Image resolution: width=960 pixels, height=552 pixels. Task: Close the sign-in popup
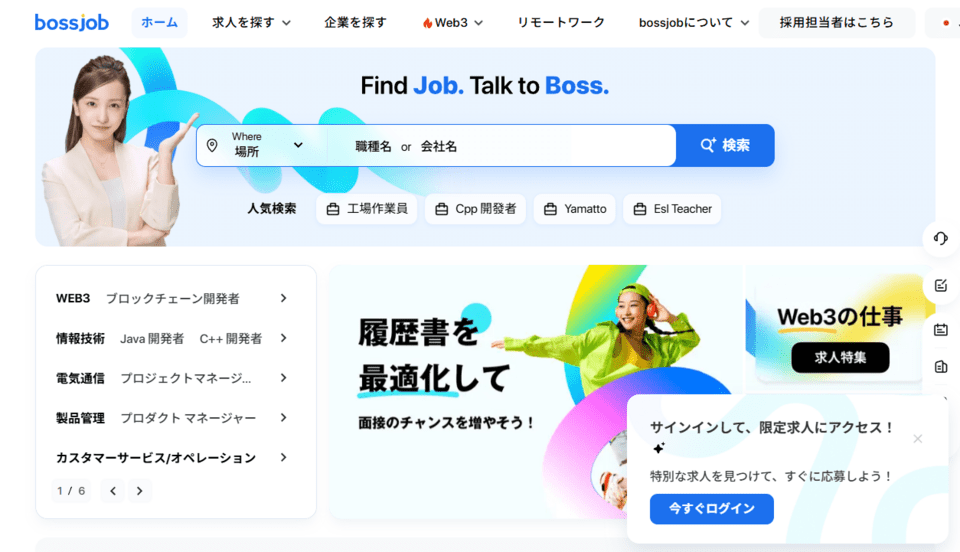coord(917,439)
